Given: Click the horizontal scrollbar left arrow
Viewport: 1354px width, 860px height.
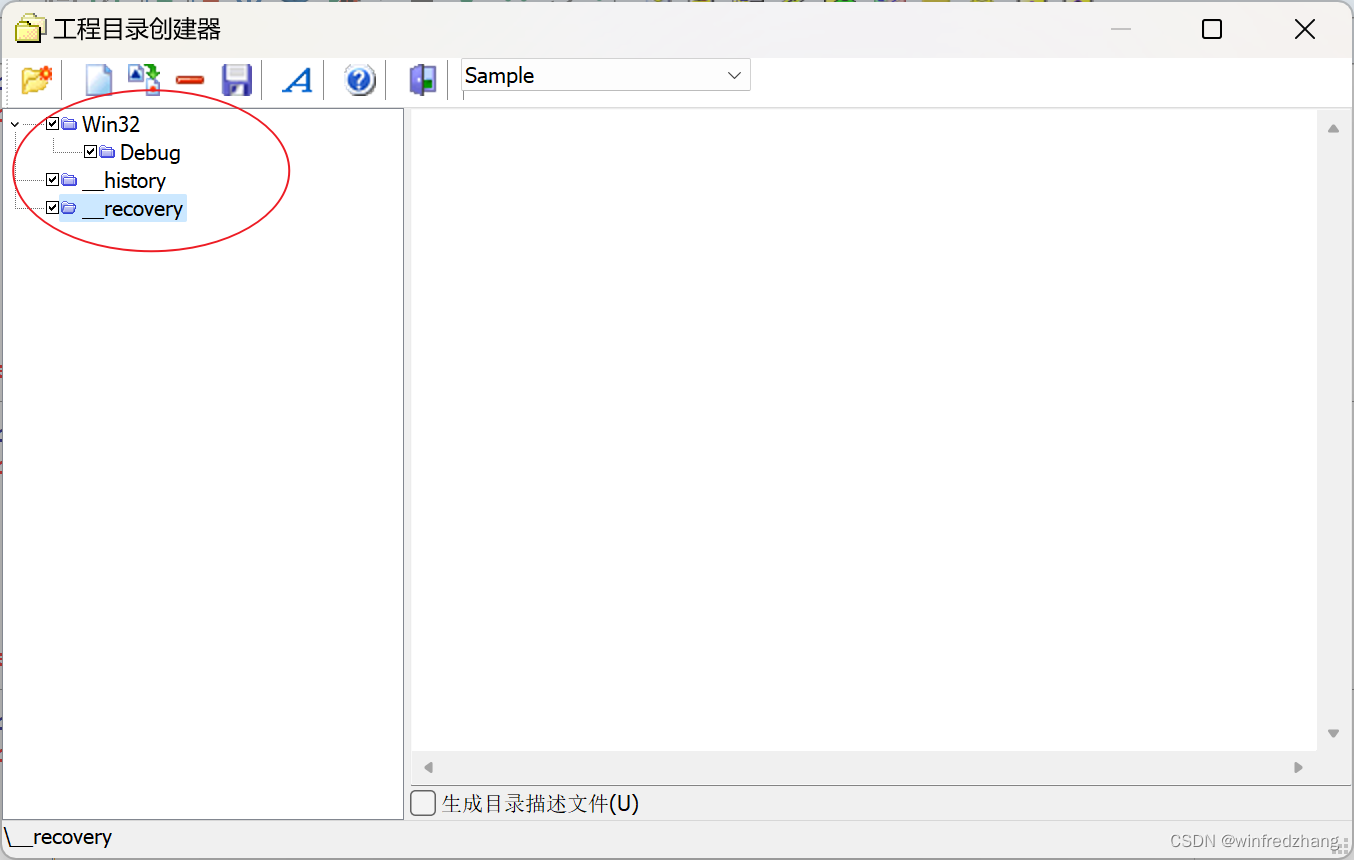Looking at the screenshot, I should pos(428,767).
